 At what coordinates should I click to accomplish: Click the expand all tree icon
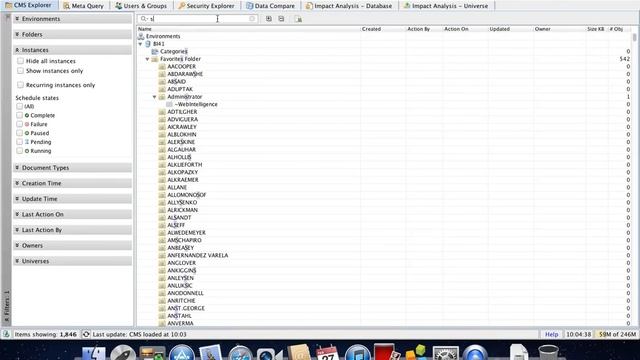point(269,19)
